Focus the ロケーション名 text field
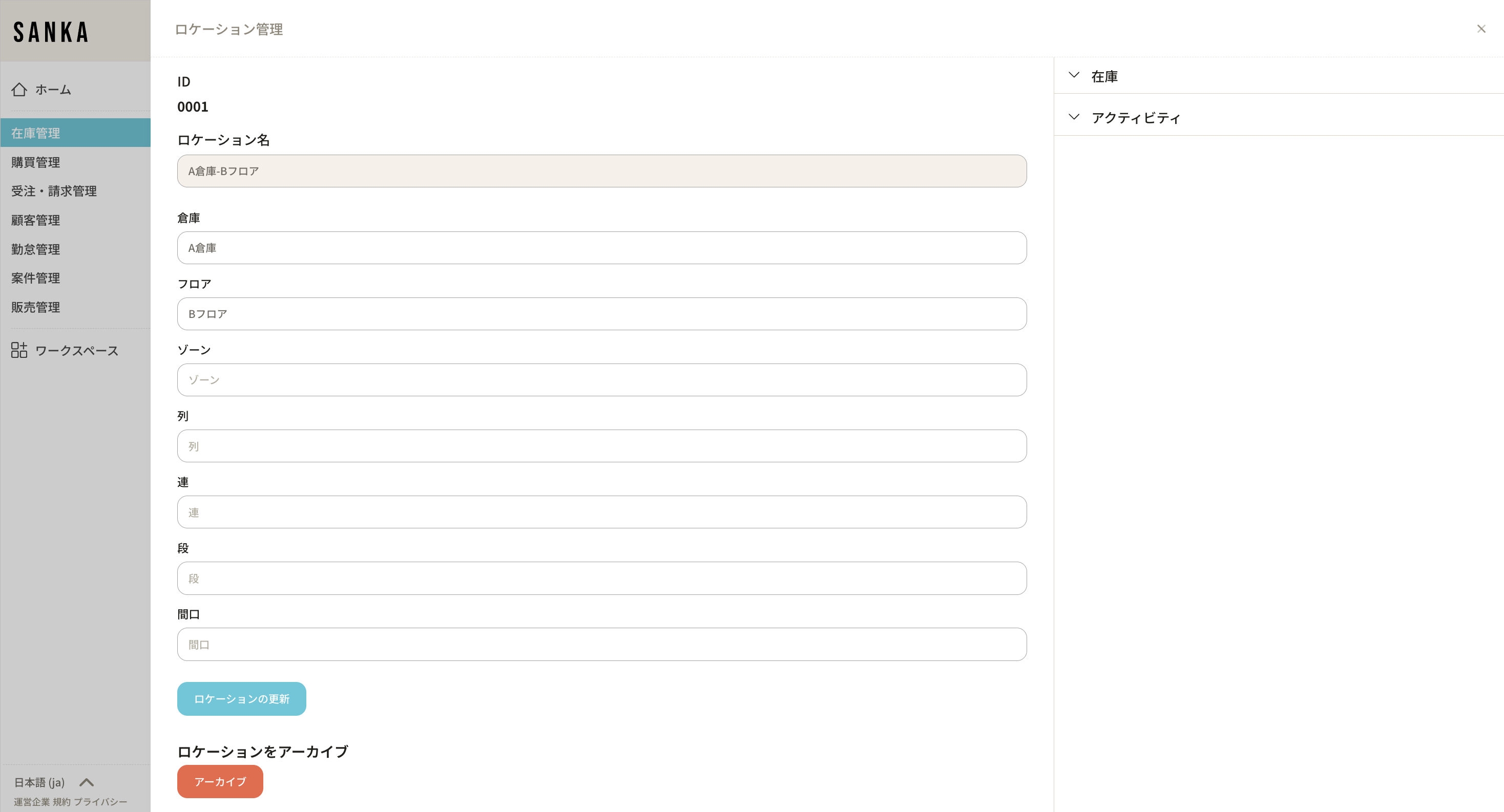This screenshot has width=1504, height=812. click(601, 171)
